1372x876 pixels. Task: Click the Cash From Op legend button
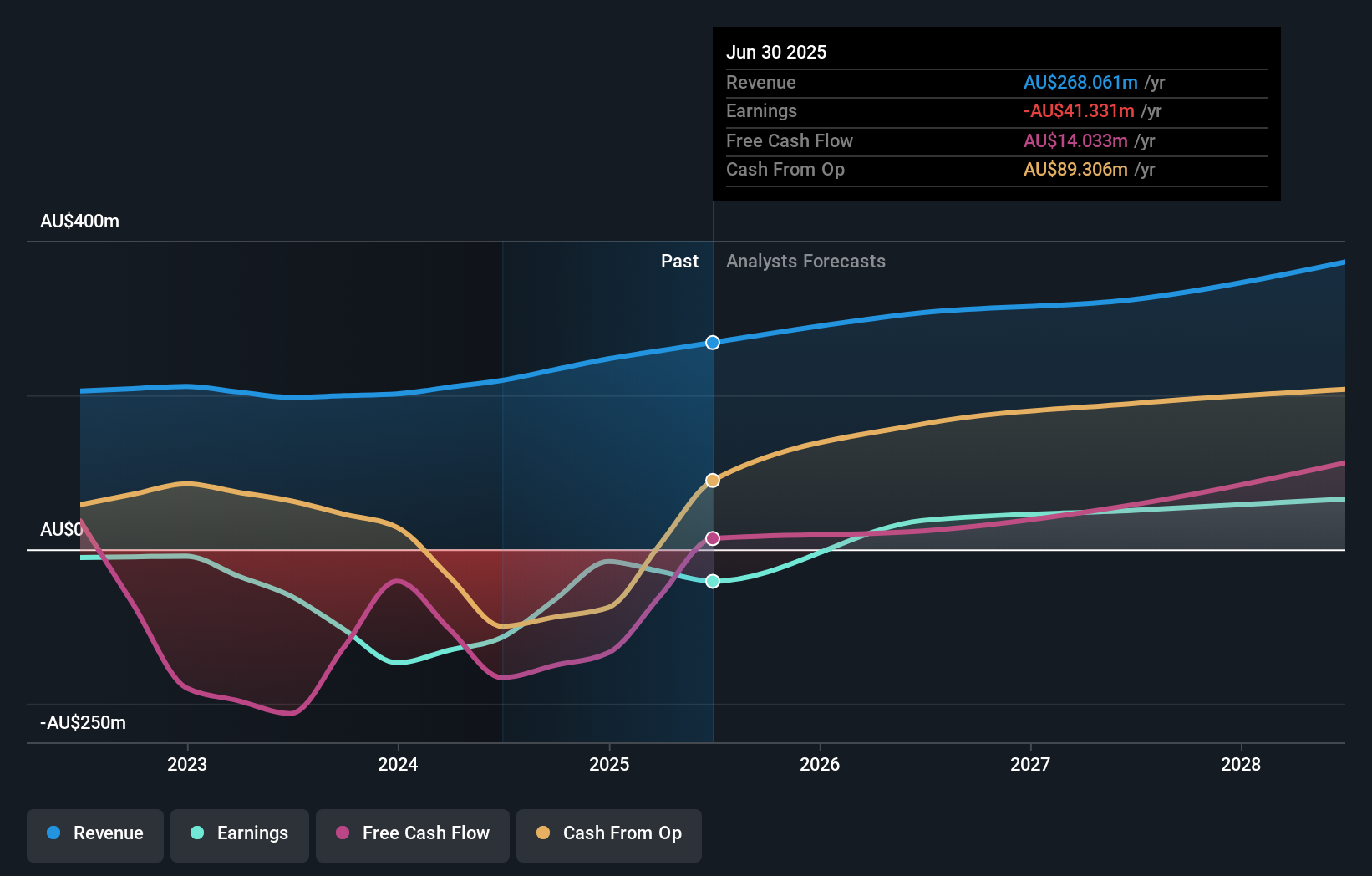click(608, 835)
